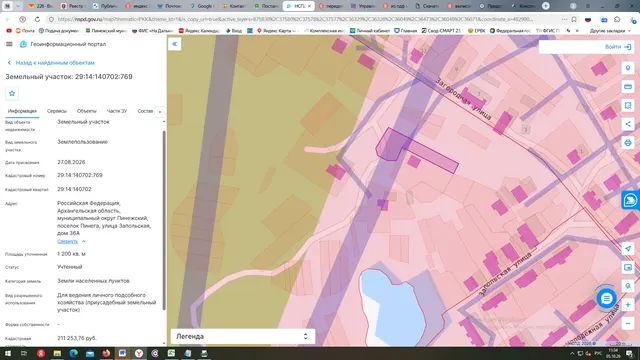Zoom out the map with minus button
The height and width of the screenshot is (360, 640).
(x=628, y=324)
